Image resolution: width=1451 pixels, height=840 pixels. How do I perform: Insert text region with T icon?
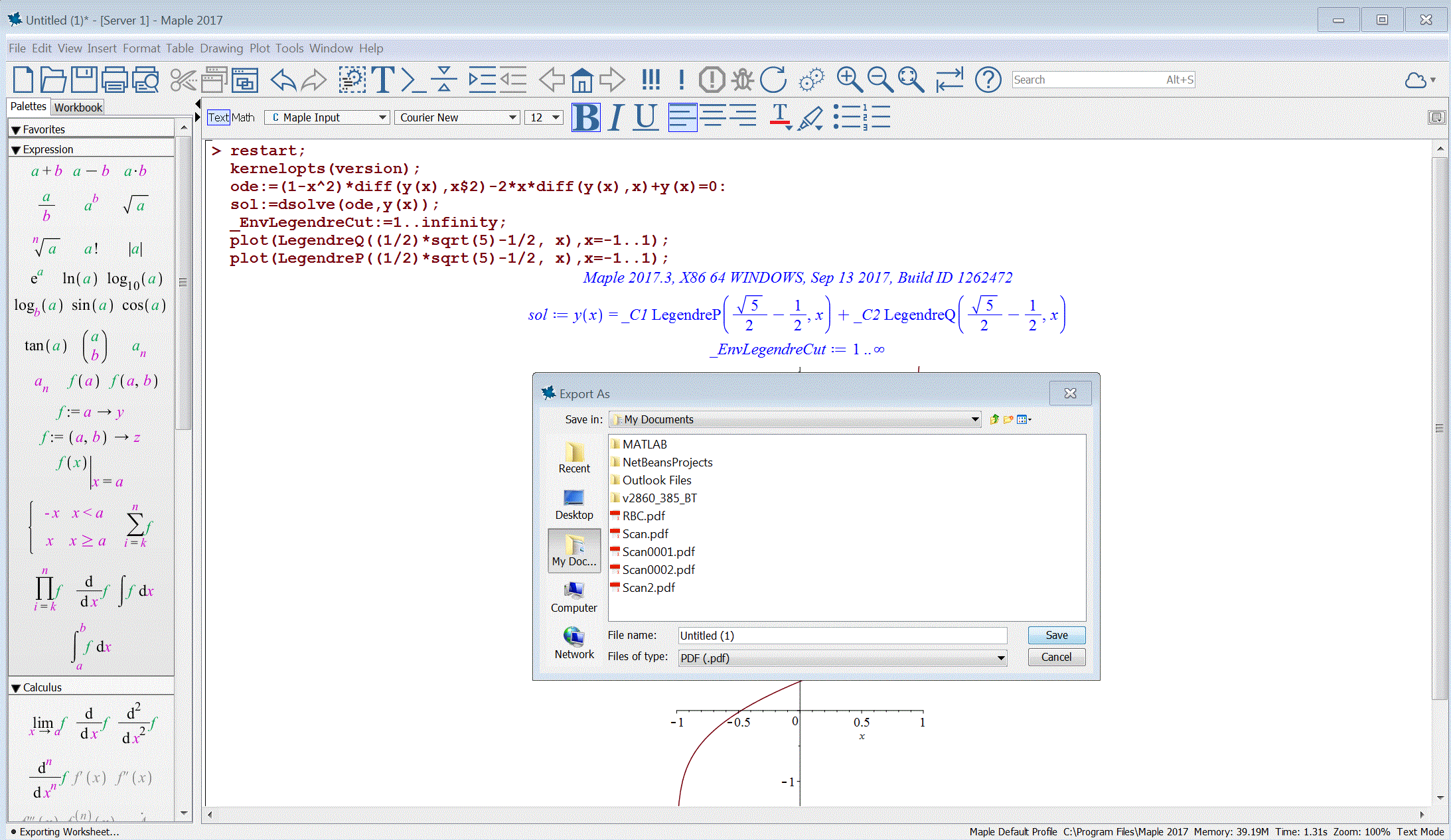383,80
